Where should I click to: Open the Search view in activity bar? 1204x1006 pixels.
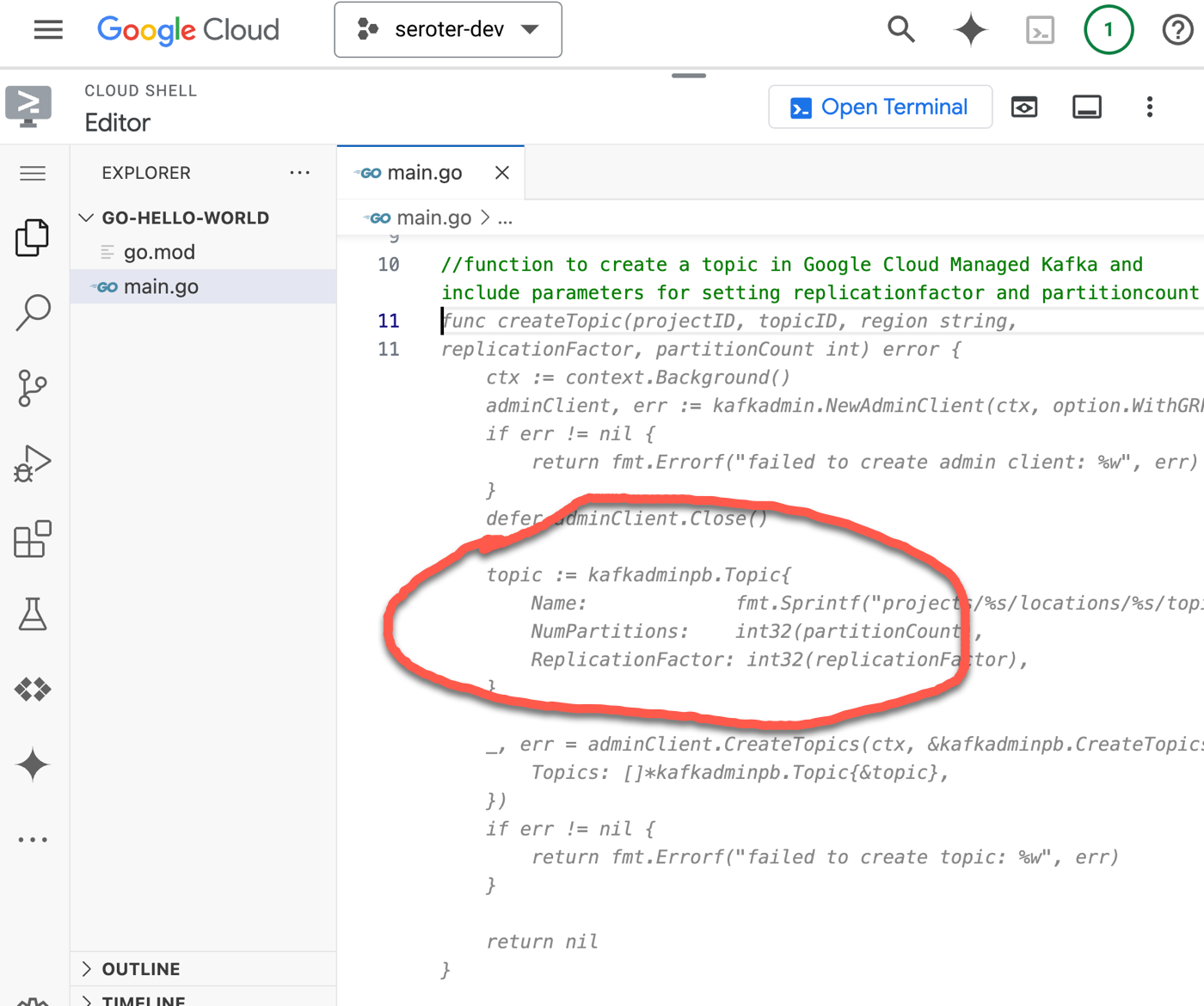point(33,313)
